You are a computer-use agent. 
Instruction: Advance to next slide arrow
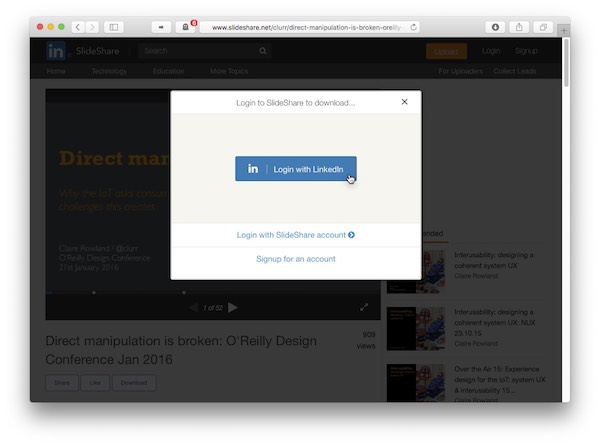(x=233, y=308)
